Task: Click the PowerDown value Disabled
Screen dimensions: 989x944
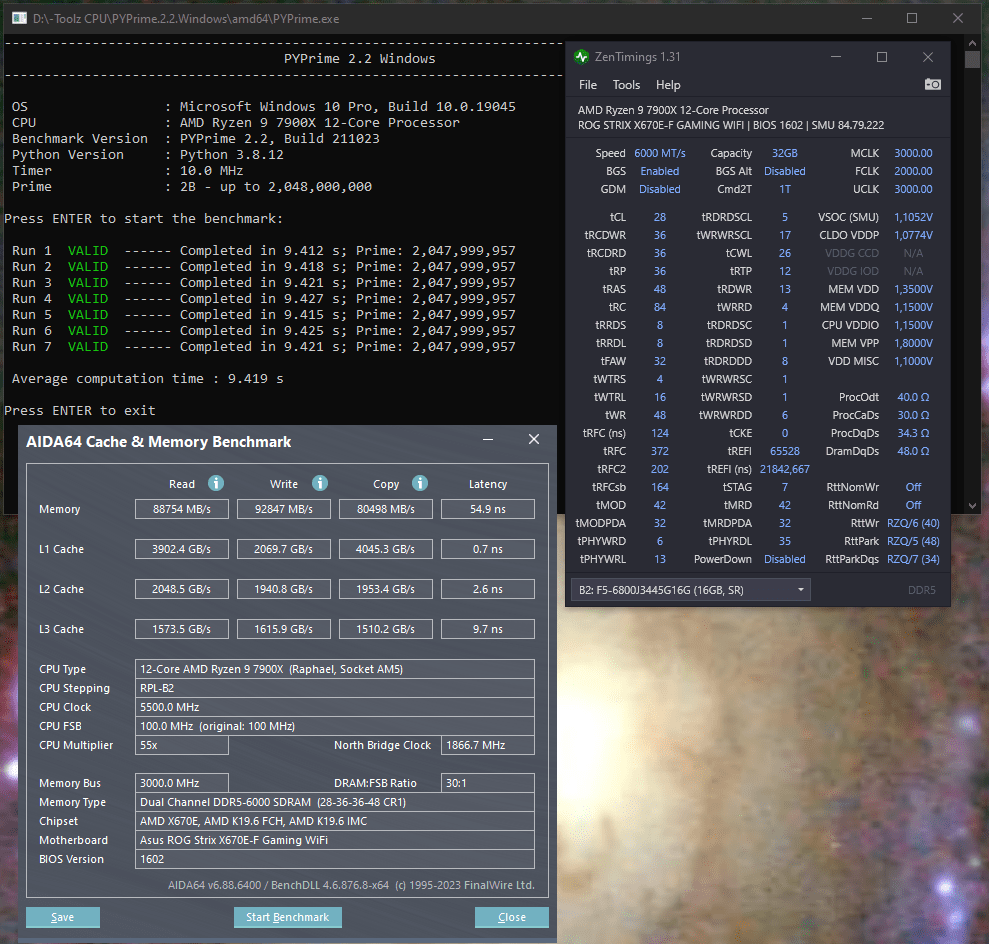Action: click(x=785, y=559)
